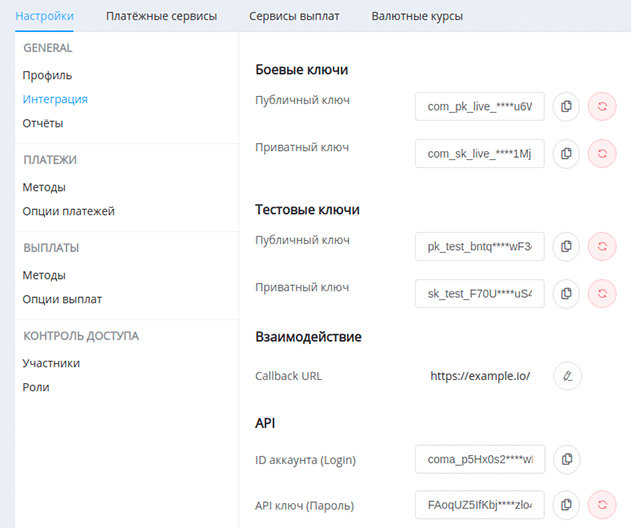This screenshot has width=631, height=528.
Task: Regenerate the live public key
Action: click(602, 106)
